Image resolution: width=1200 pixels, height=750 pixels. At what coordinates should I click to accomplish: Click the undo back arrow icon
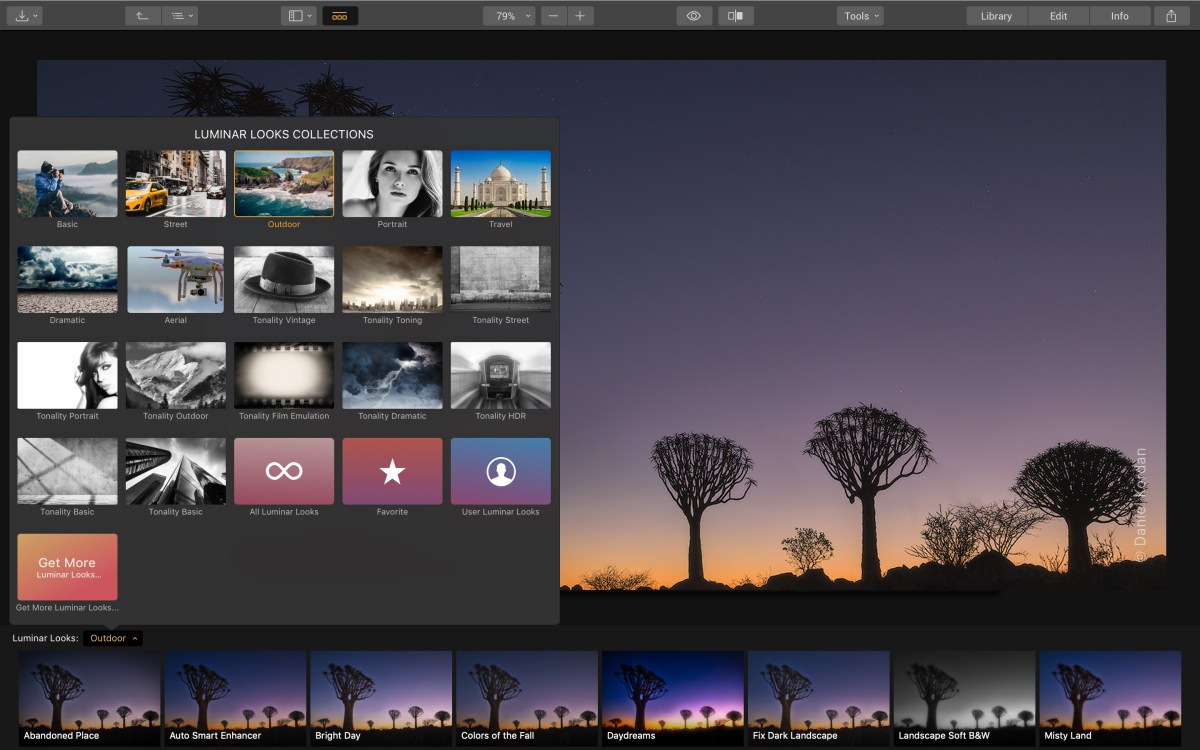click(143, 16)
